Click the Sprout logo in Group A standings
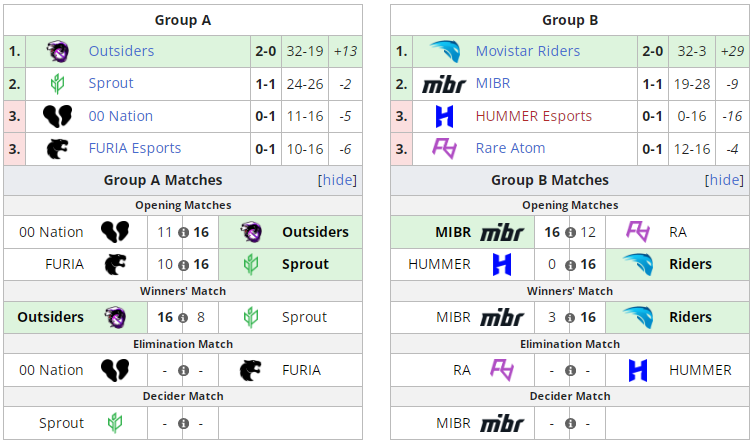The height and width of the screenshot is (443, 753). click(x=57, y=84)
